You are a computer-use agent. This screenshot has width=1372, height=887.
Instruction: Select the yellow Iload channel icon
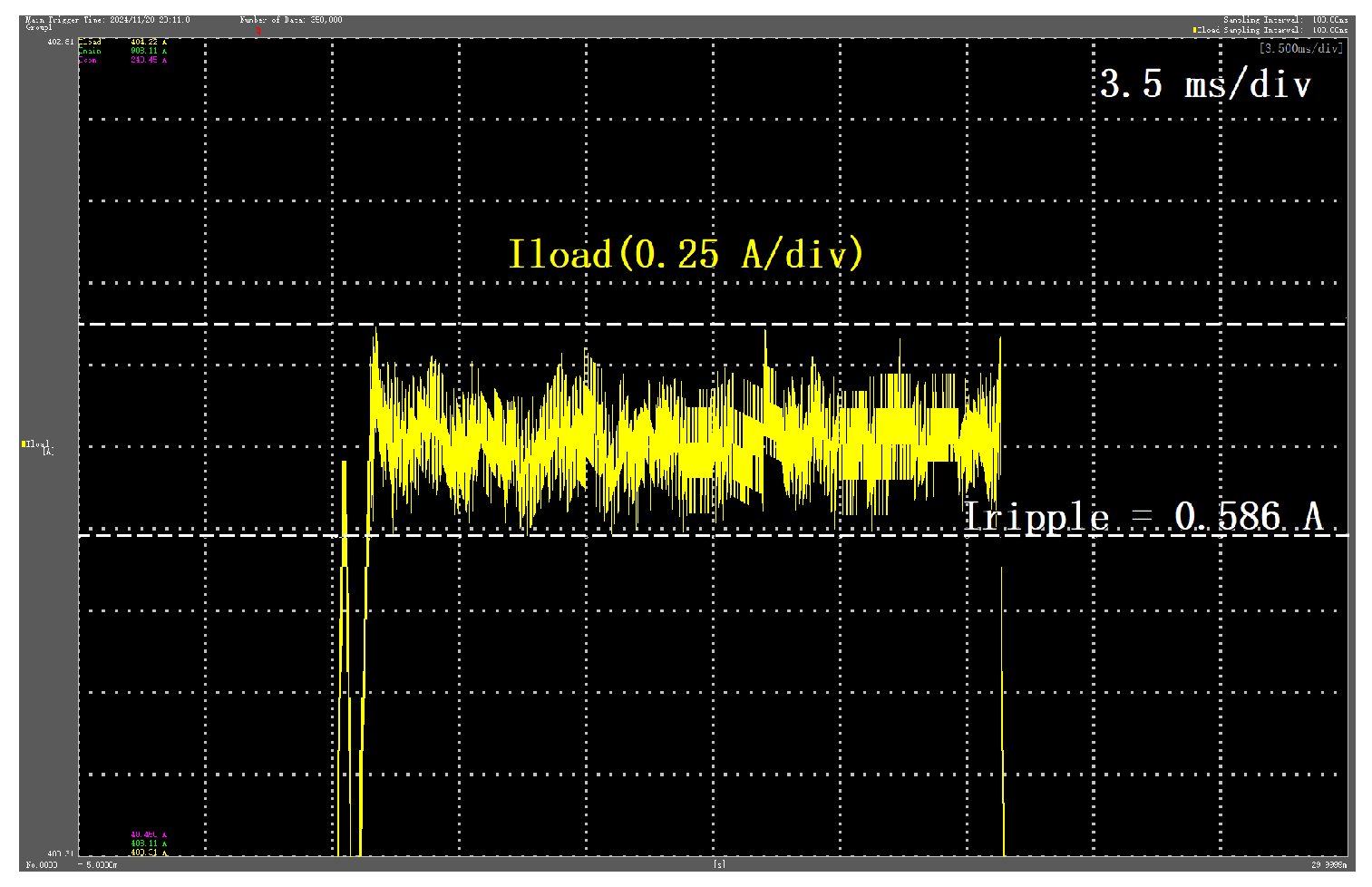pos(23,445)
